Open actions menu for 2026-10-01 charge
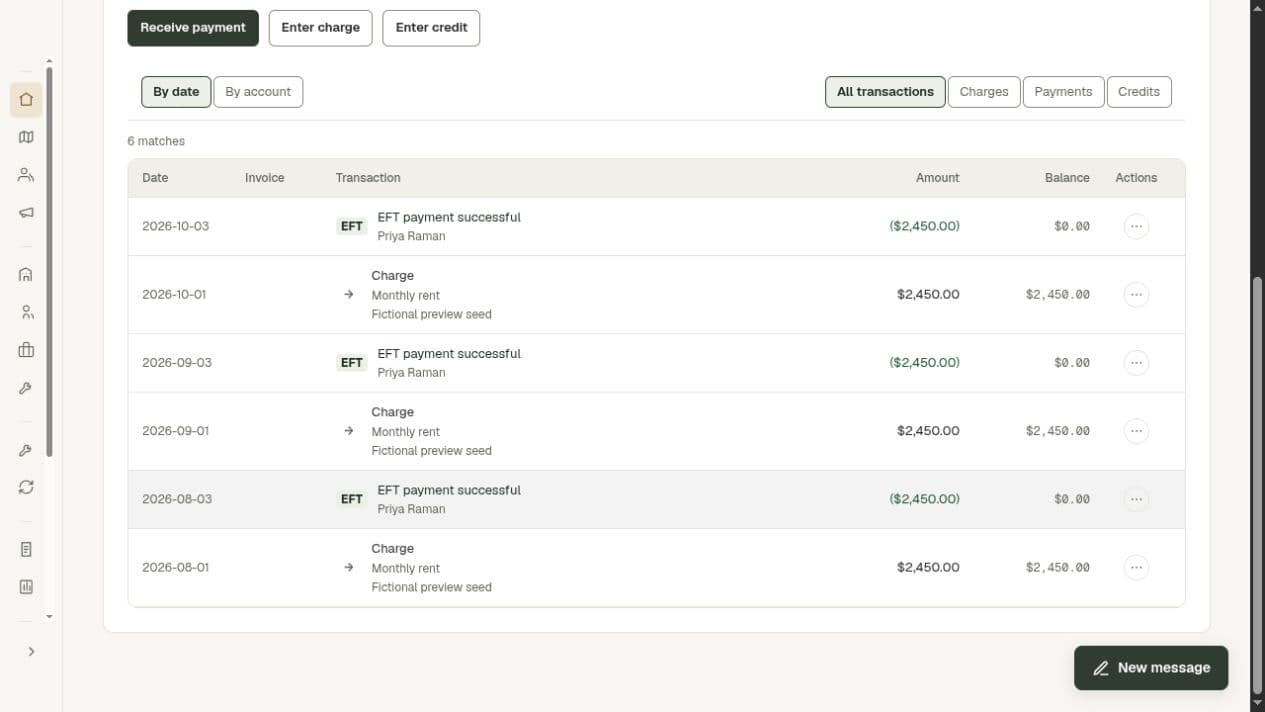 (x=1136, y=294)
